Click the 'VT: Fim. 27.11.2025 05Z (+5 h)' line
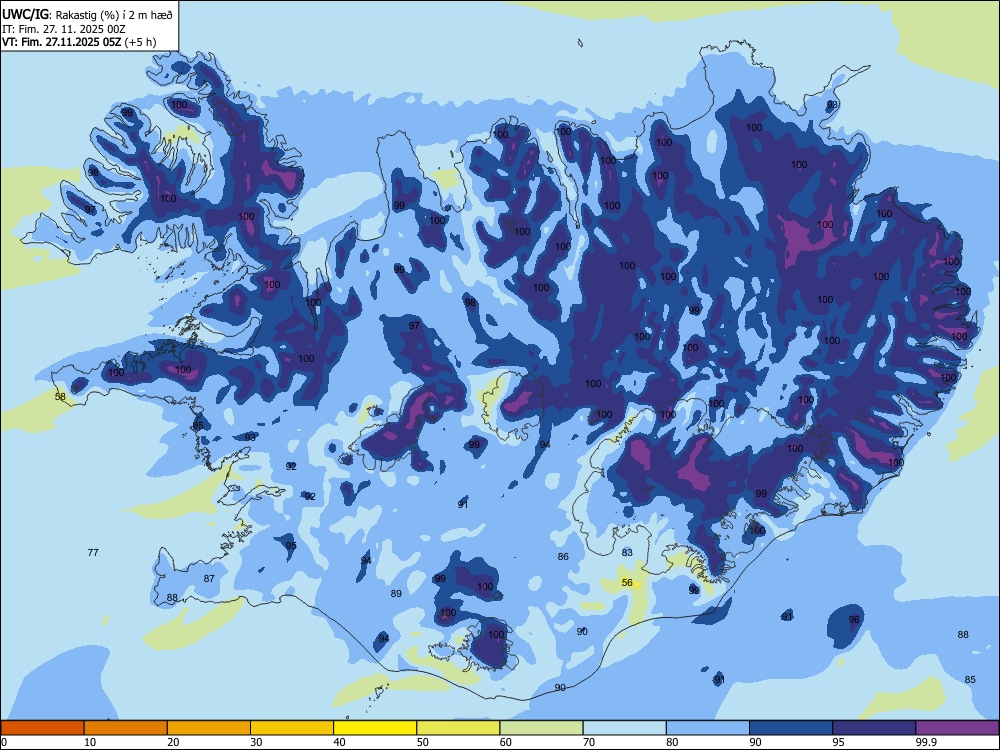This screenshot has height=750, width=1000. tap(79, 42)
